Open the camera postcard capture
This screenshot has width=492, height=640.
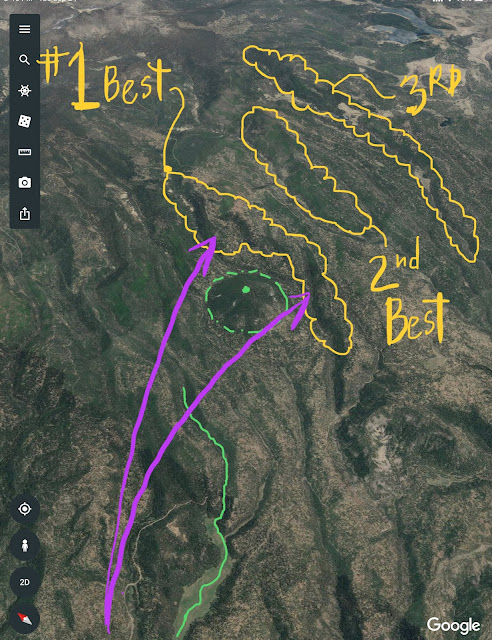tap(24, 182)
